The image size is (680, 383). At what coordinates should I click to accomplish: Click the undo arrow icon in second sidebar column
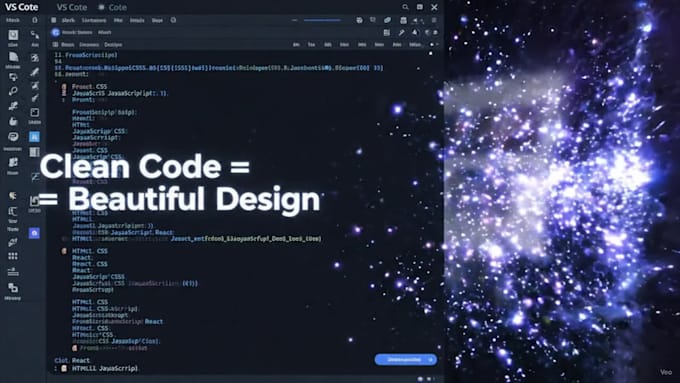(34, 201)
